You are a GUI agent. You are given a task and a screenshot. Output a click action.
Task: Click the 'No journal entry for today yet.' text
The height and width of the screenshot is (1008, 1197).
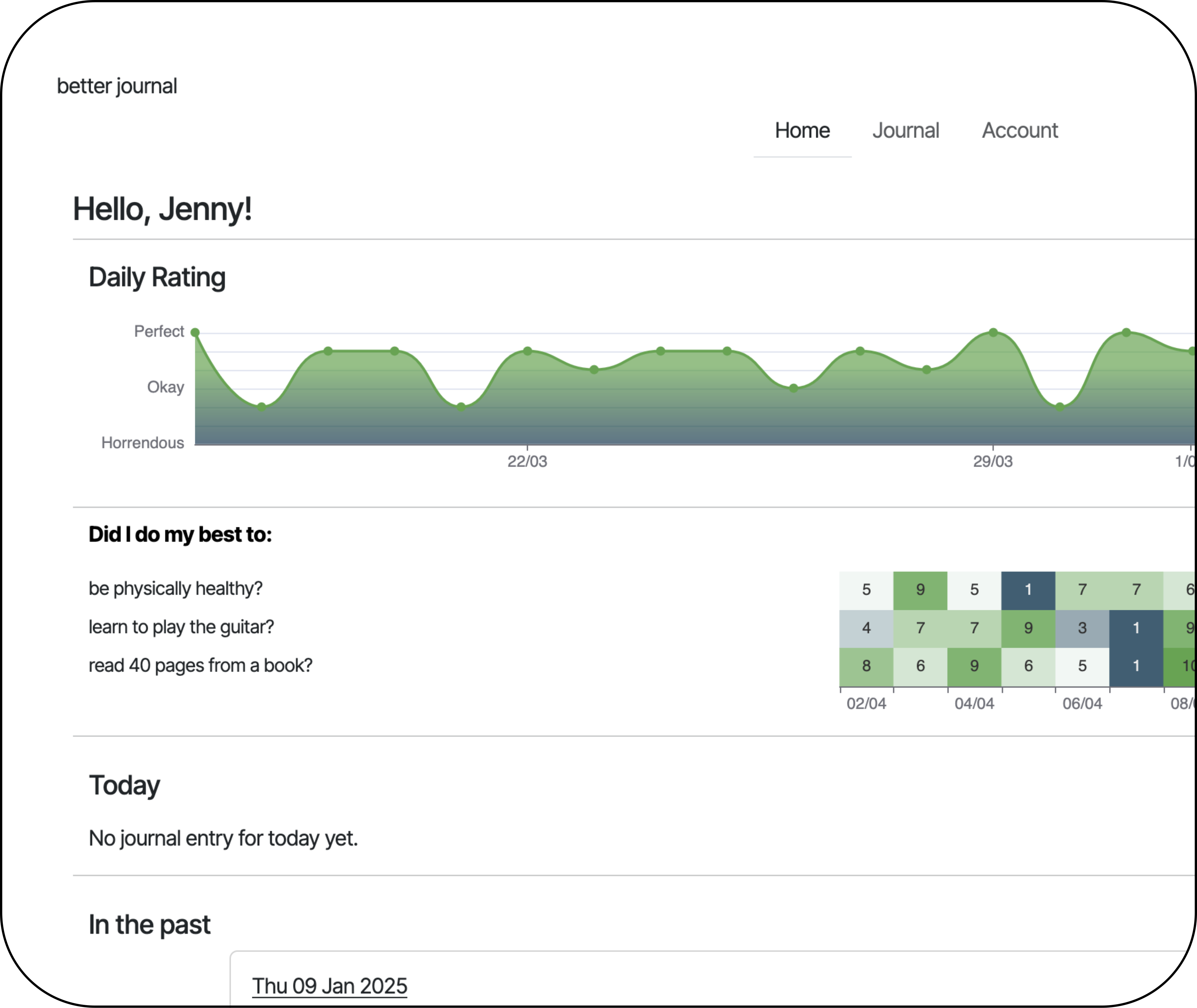(x=223, y=838)
